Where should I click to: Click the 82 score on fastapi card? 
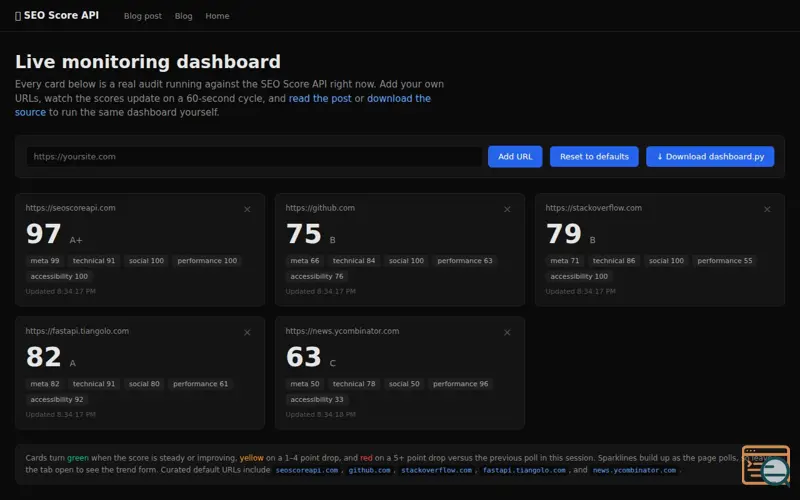43,357
